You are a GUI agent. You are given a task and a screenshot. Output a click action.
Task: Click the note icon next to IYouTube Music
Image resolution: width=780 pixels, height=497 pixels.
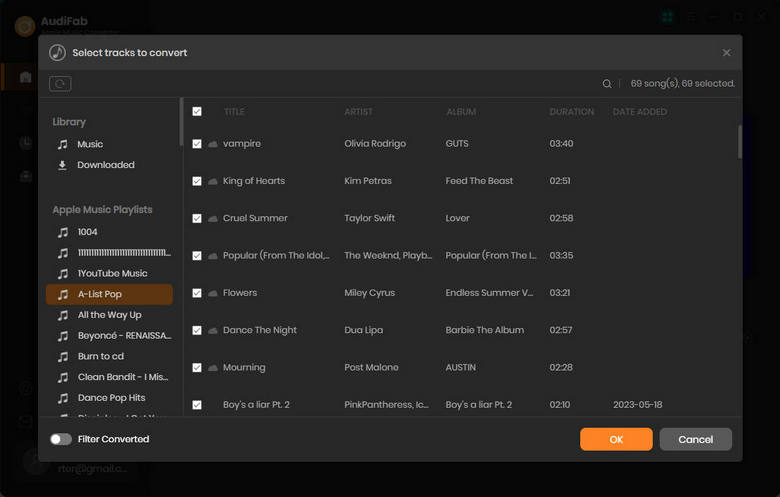[x=63, y=274]
